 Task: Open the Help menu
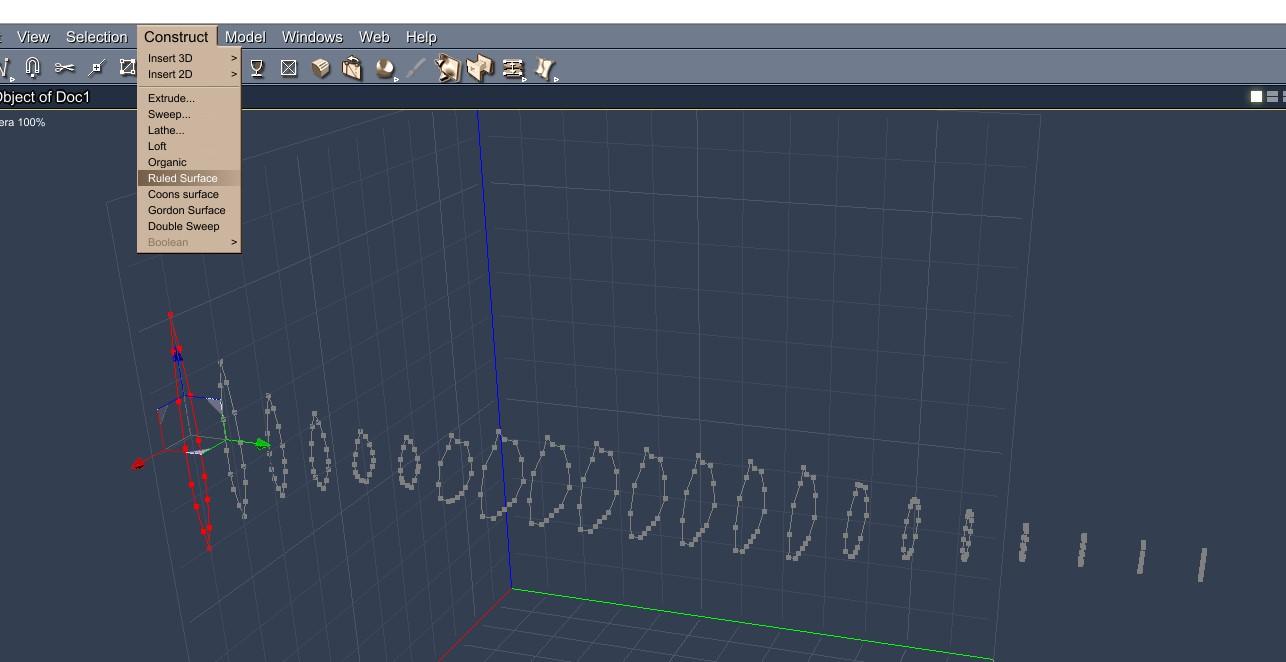[x=421, y=37]
